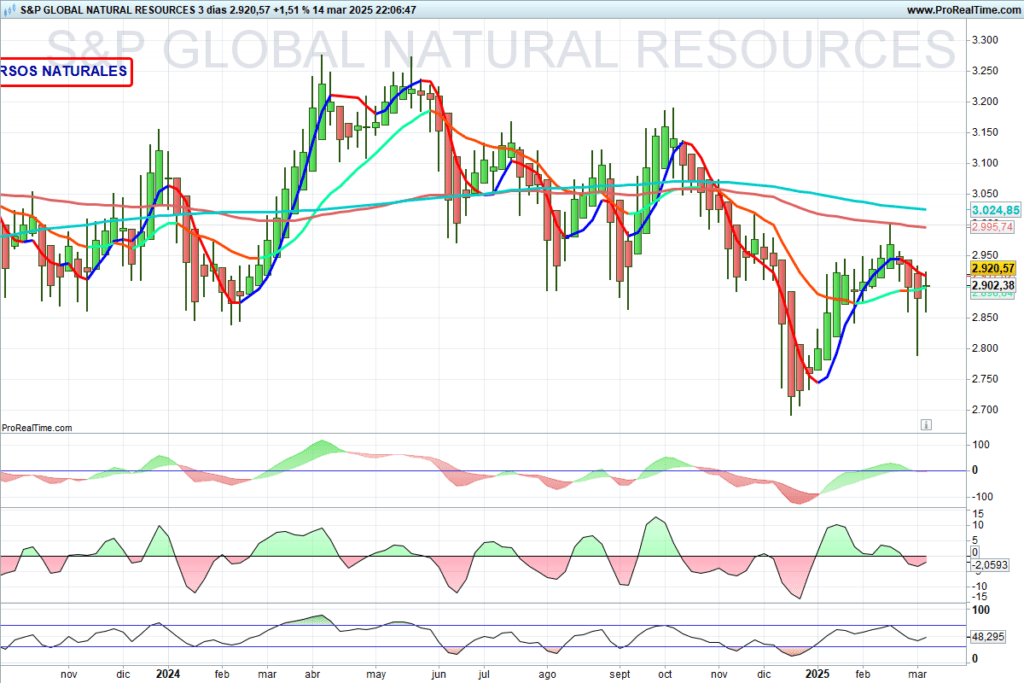Click the 3.100 price axis label
Viewport: 1024px width, 683px height.
985,163
